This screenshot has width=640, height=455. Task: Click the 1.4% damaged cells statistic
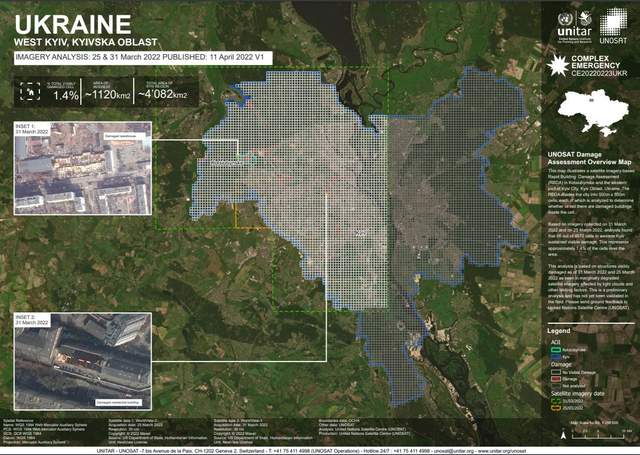click(x=66, y=96)
